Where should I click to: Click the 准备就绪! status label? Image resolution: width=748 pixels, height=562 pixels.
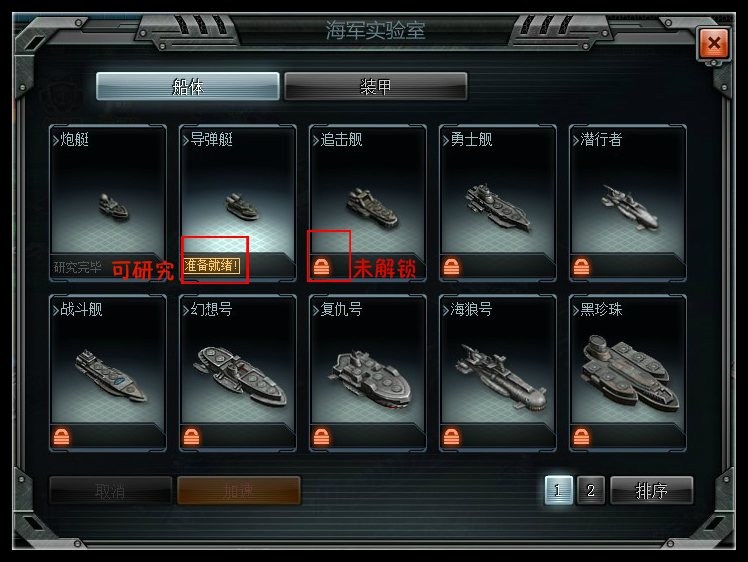coord(212,266)
